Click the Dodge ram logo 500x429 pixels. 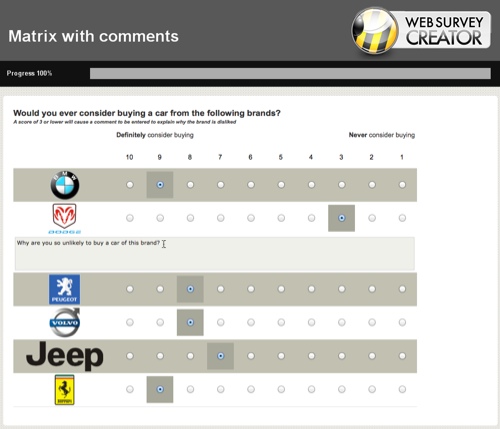pos(65,219)
